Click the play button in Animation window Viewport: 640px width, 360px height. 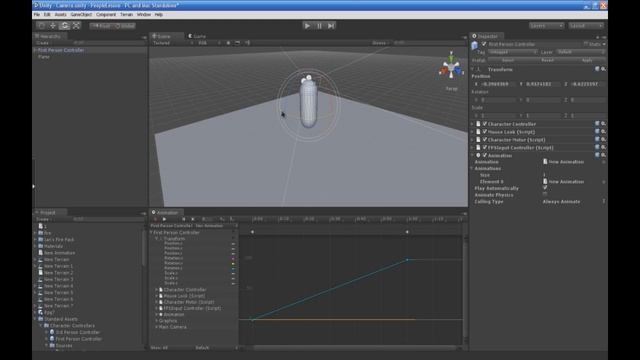click(x=164, y=219)
